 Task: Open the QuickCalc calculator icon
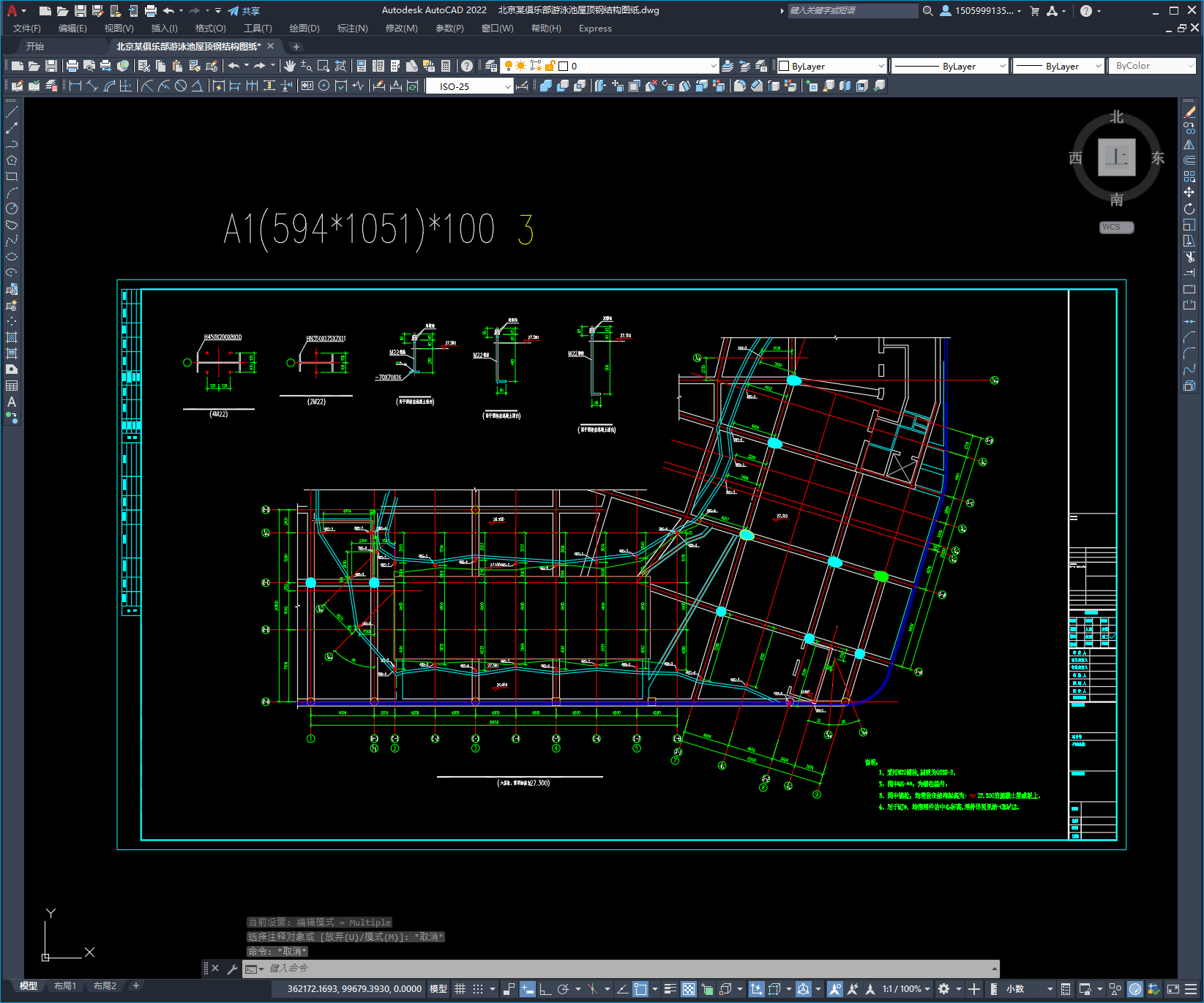click(x=446, y=66)
